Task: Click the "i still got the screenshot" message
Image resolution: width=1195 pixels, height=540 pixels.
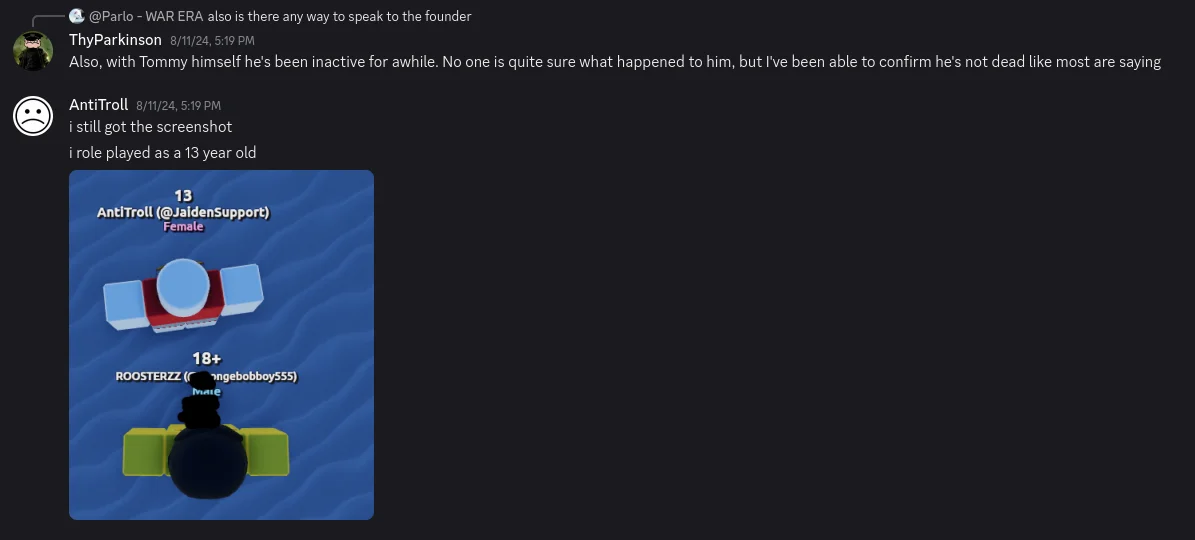Action: (x=150, y=127)
